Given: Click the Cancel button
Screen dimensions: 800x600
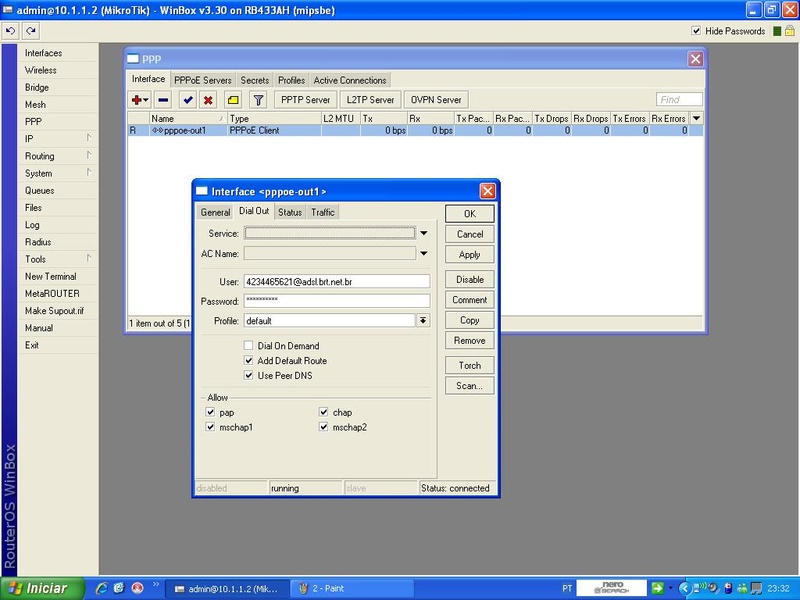Looking at the screenshot, I should coord(469,234).
